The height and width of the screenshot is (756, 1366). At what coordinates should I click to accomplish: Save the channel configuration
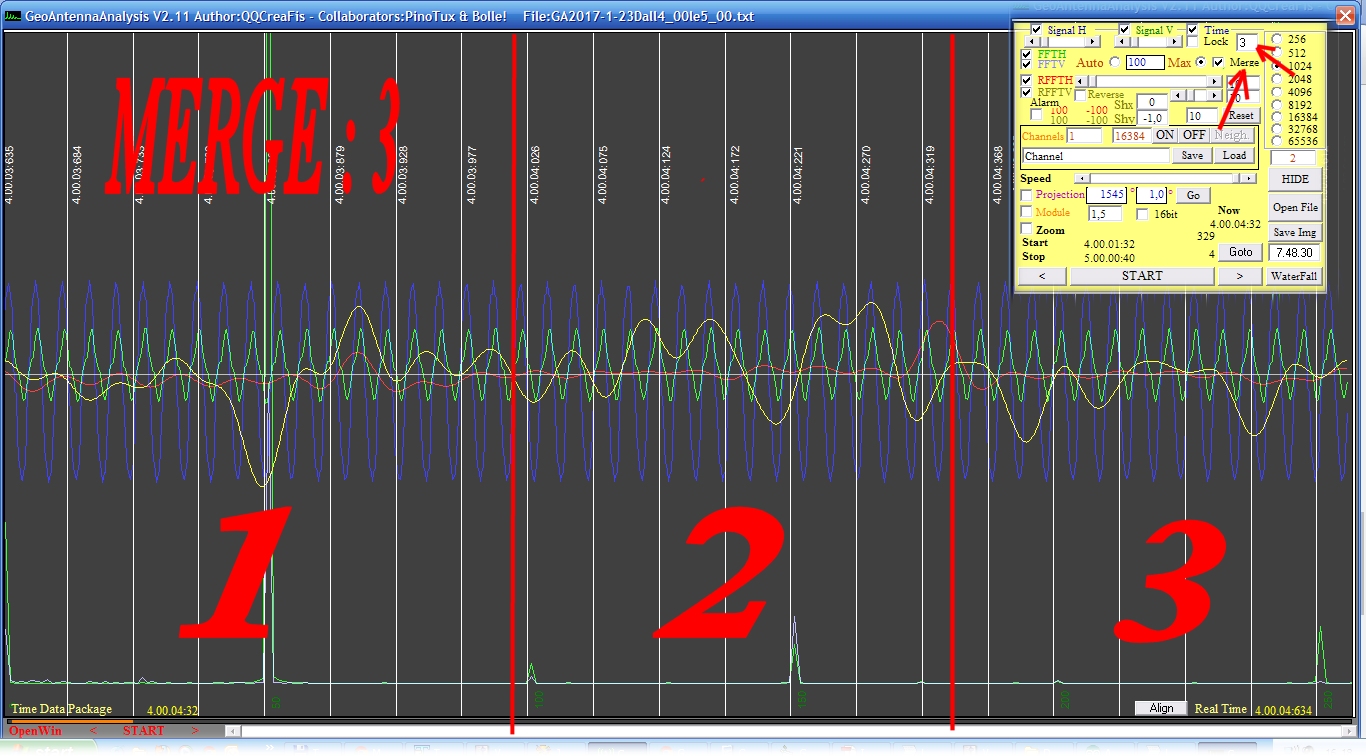[x=1192, y=156]
